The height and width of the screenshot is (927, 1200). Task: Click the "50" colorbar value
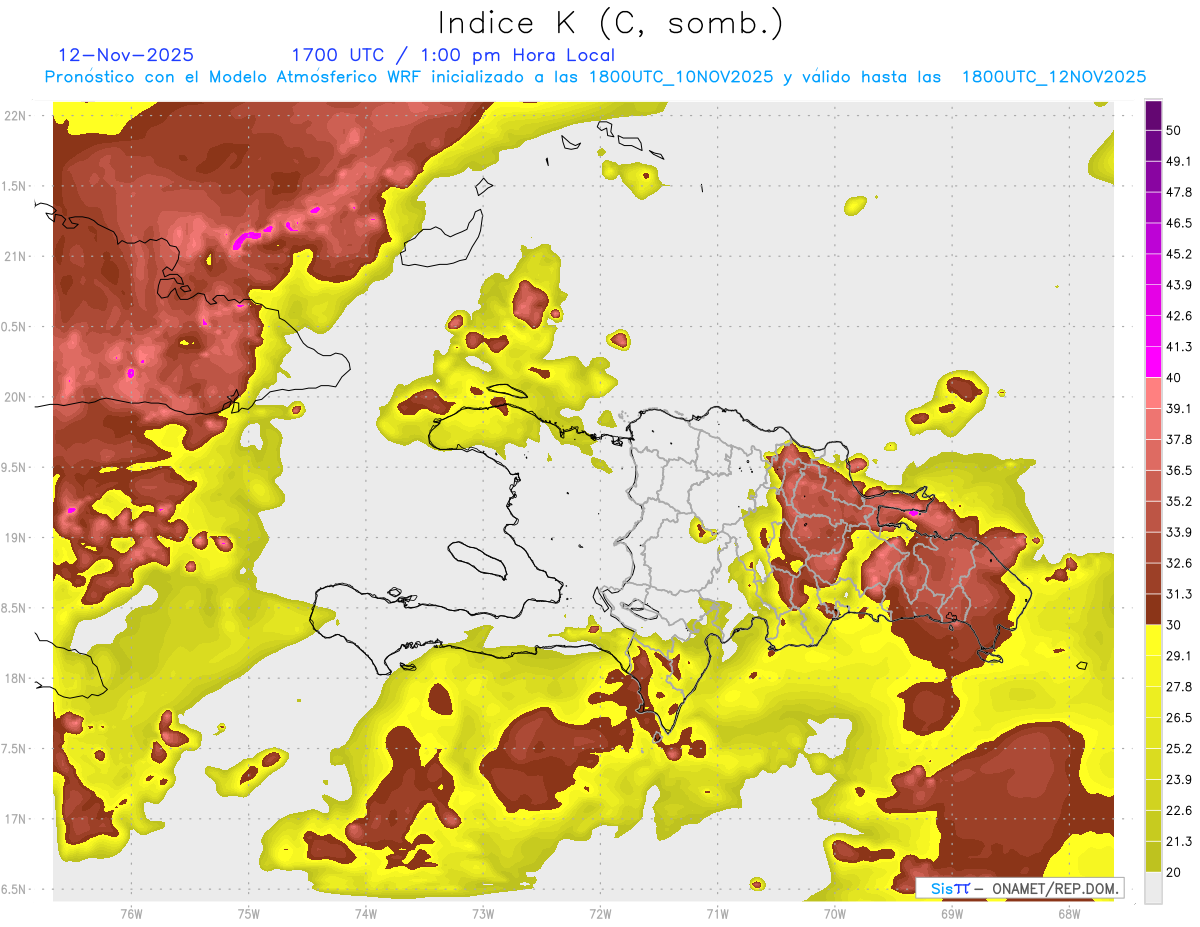pyautogui.click(x=1174, y=130)
